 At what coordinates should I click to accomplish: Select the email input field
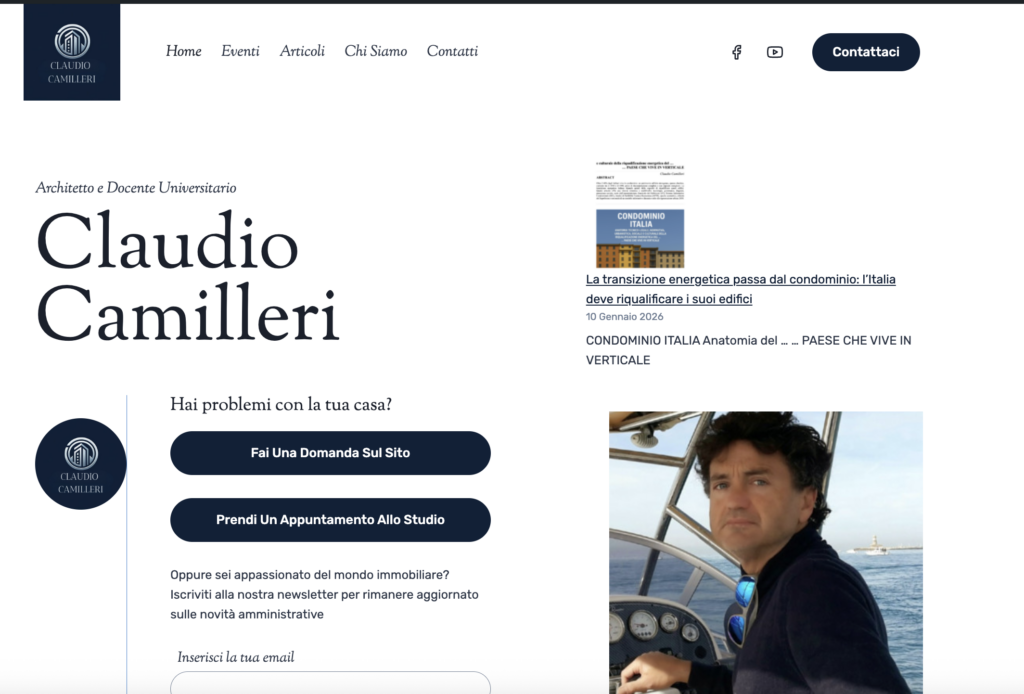coord(330,684)
